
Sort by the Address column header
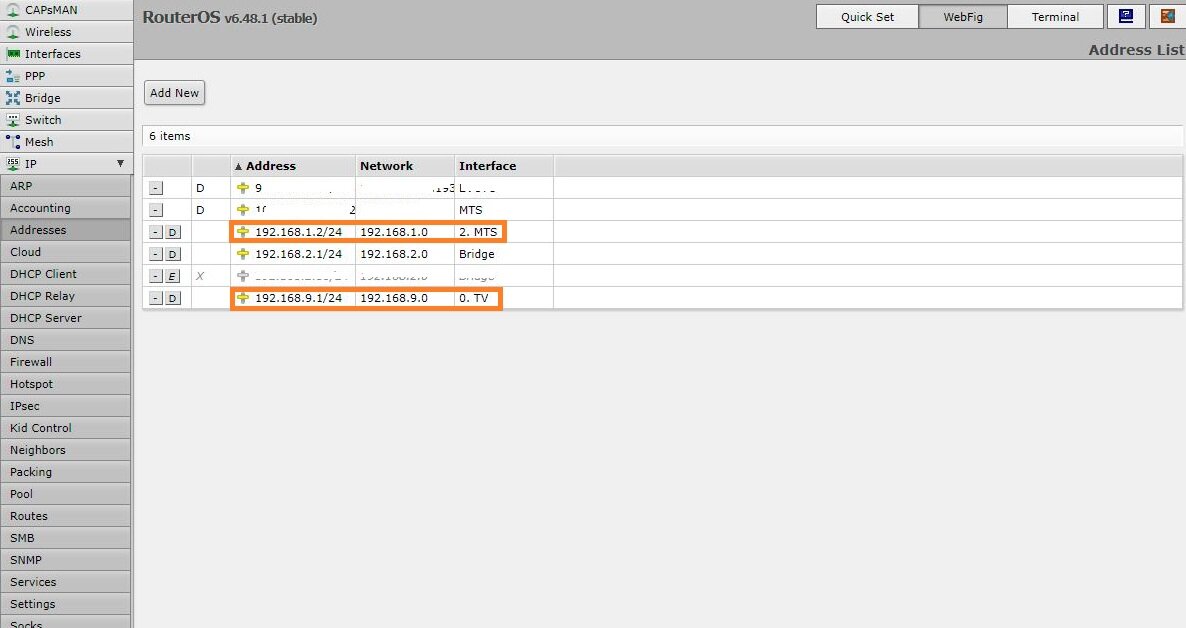pos(293,166)
